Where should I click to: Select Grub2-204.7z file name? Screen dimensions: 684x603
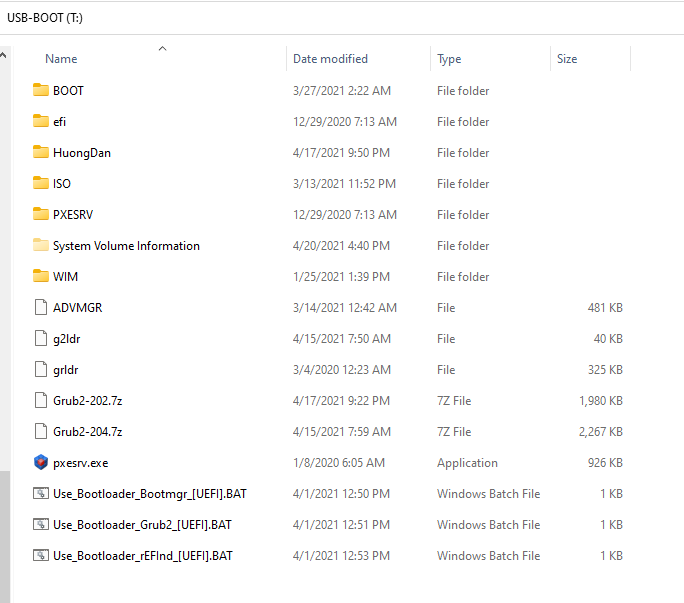tap(87, 432)
